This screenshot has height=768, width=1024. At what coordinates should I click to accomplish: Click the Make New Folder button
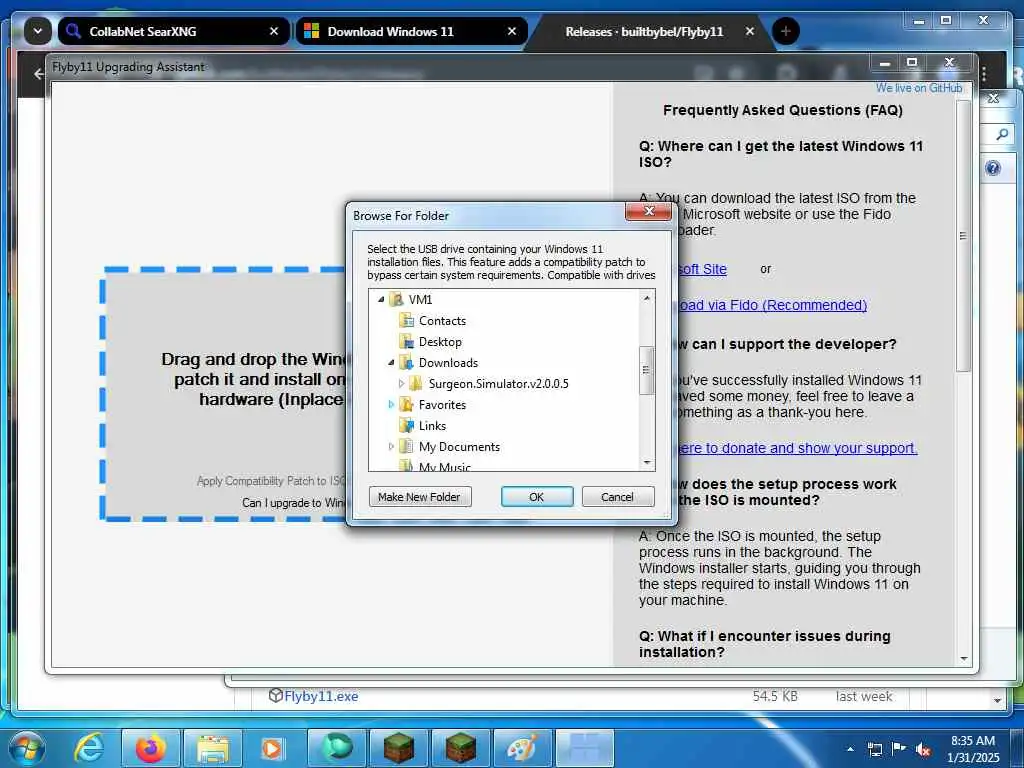[420, 497]
